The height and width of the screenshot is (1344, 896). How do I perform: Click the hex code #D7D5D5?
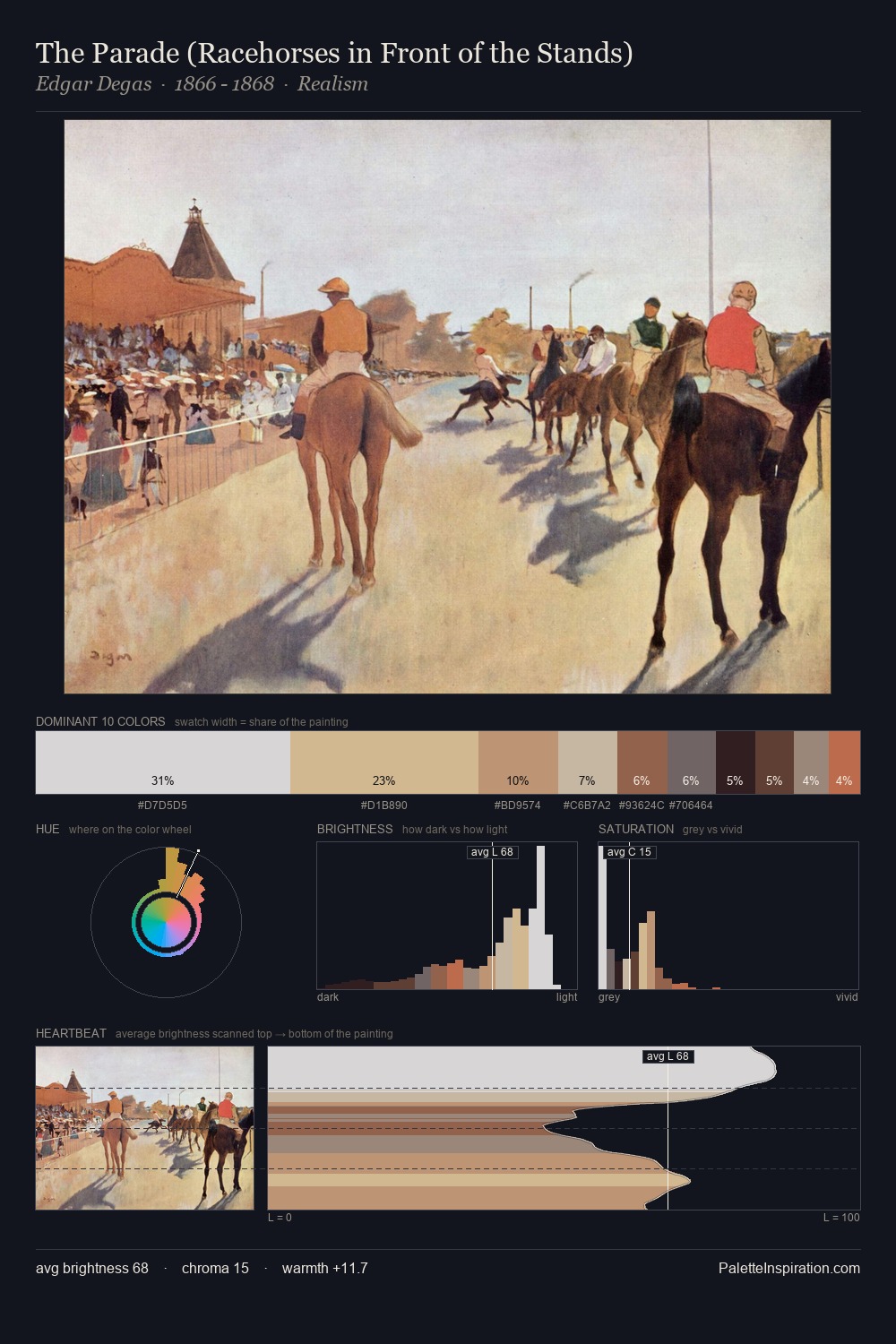(x=162, y=806)
